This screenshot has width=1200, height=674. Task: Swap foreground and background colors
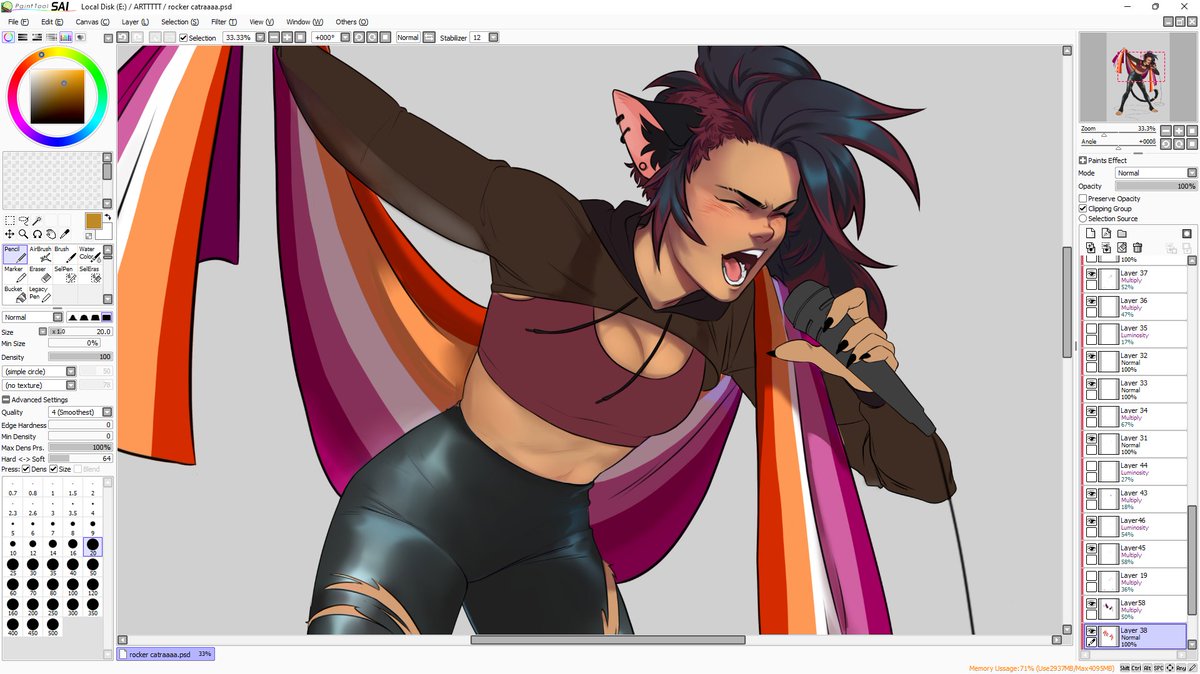pos(107,217)
